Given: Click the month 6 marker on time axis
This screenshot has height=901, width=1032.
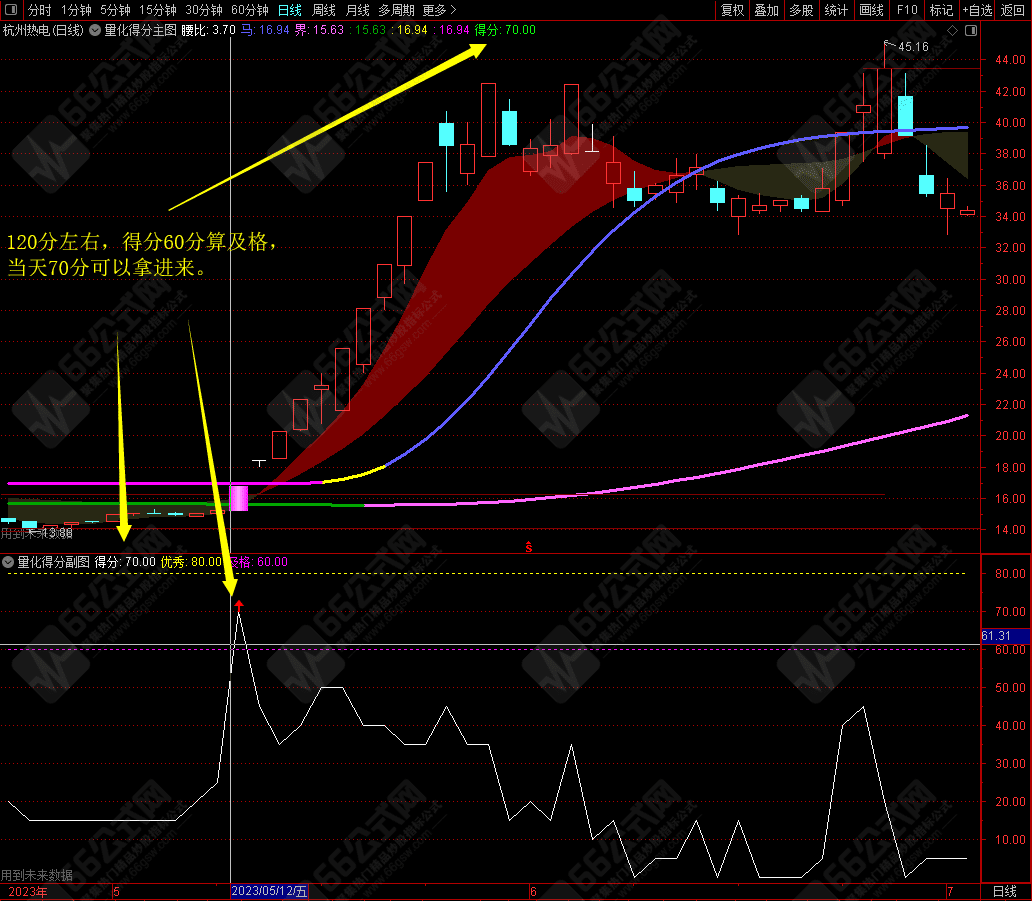Looking at the screenshot, I should 533,892.
